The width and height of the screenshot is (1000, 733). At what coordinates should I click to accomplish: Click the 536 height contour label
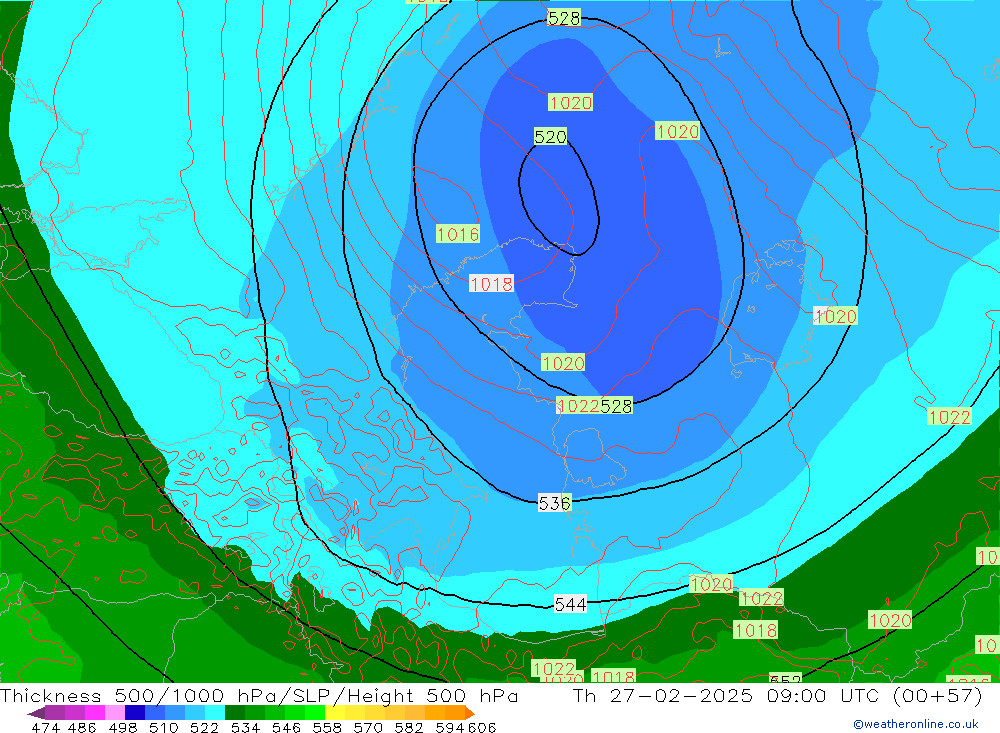[x=555, y=503]
